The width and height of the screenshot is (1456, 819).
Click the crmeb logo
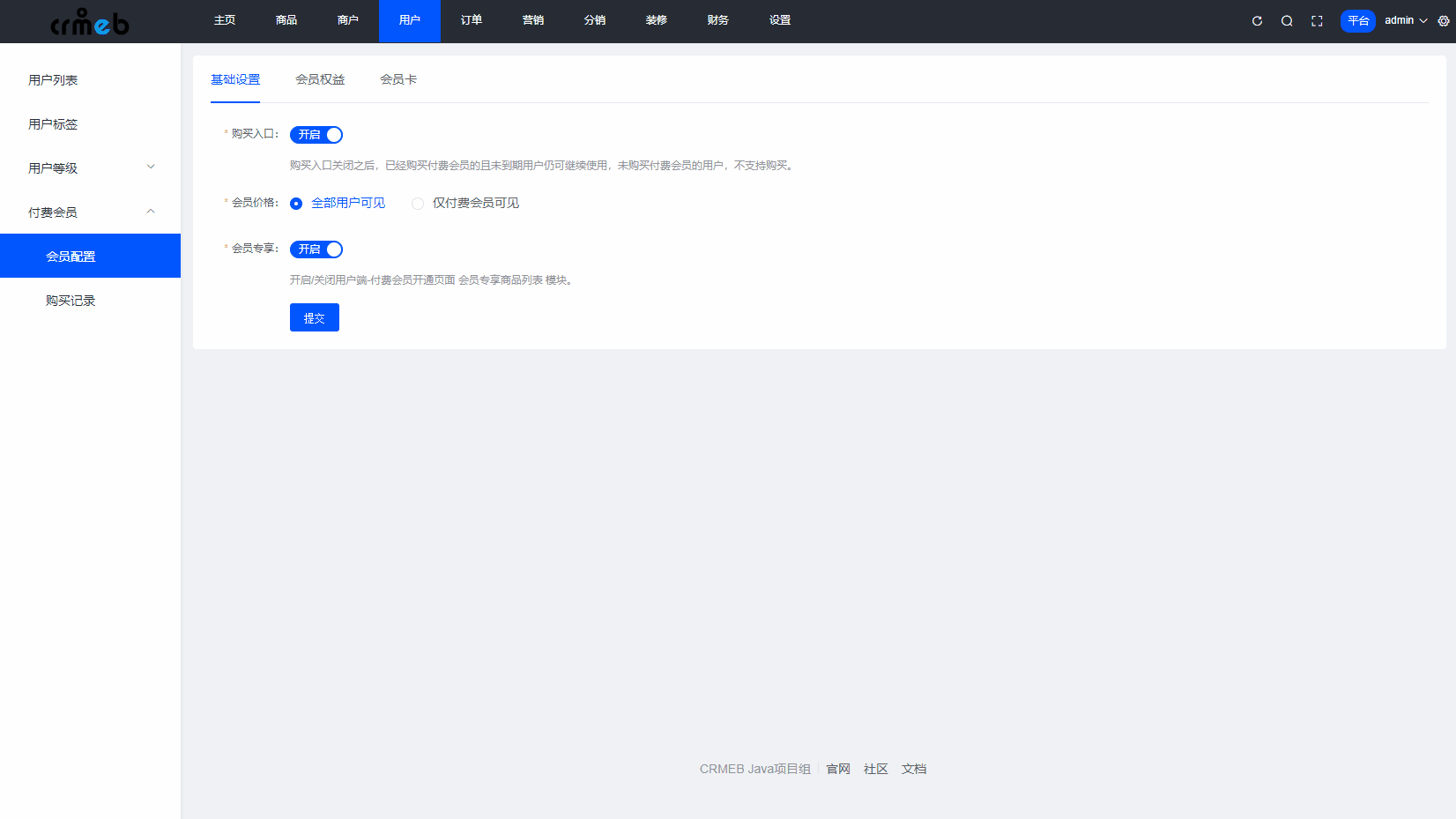pyautogui.click(x=90, y=21)
